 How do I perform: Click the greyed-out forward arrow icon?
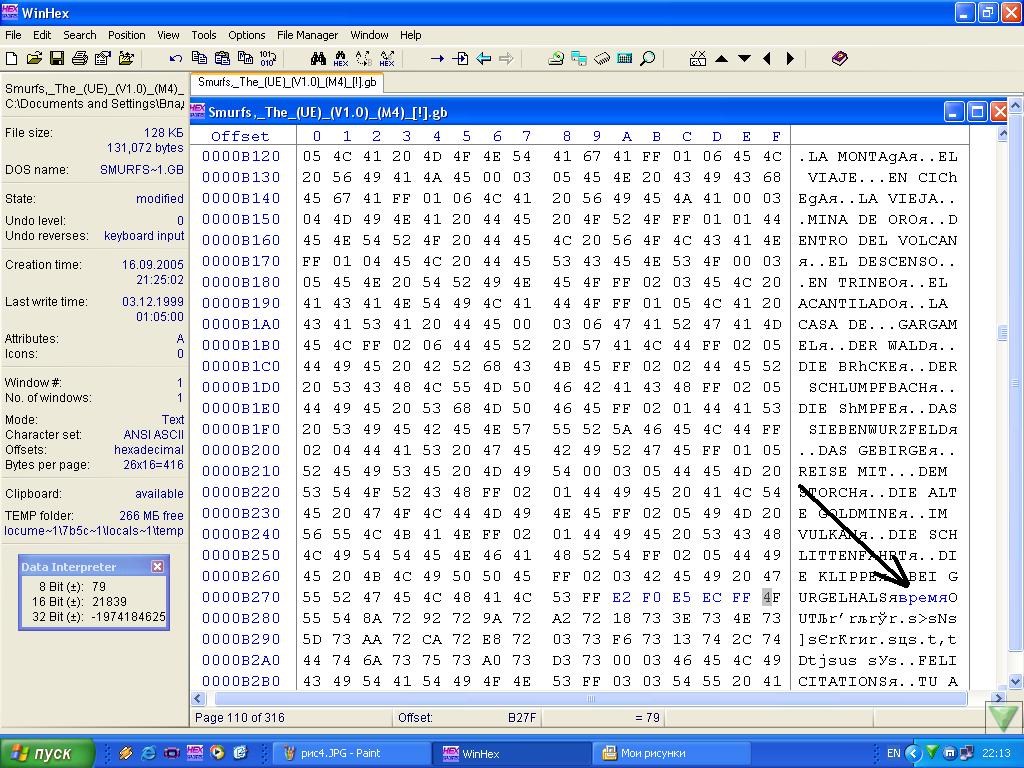(506, 59)
